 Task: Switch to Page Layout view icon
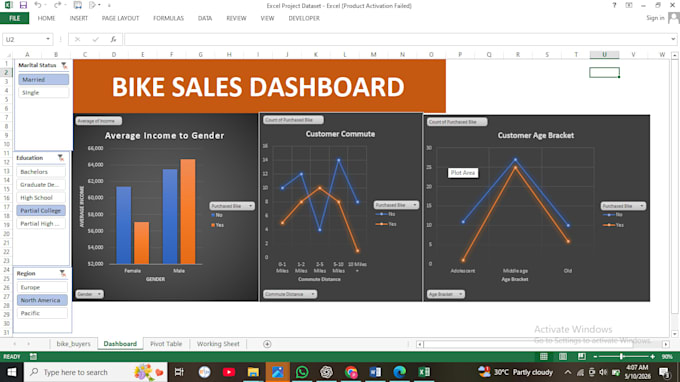[x=562, y=356]
